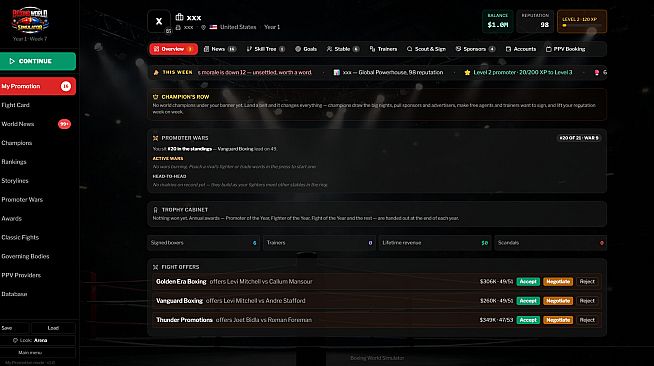
Task: Click the Boxing World Simulator logo
Action: pyautogui.click(x=30, y=20)
